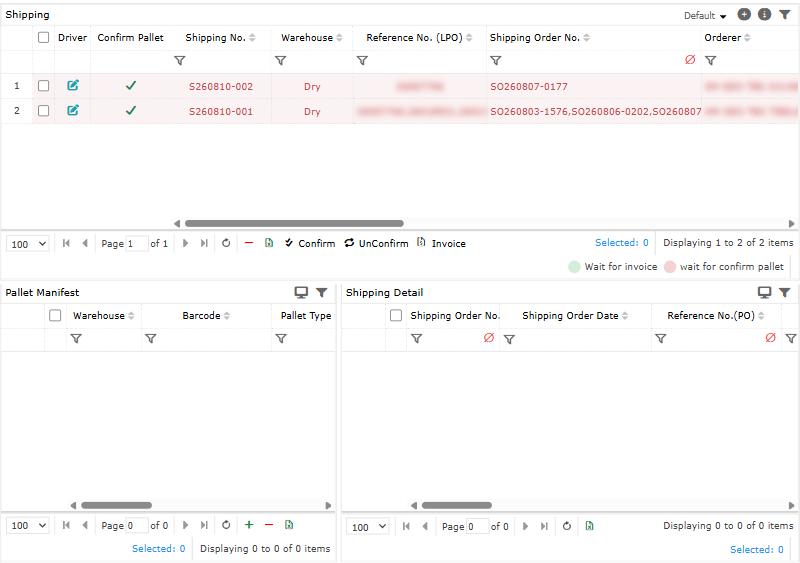Screen dimensions: 800x563
Task: Click filter funnel in Pallet Manifest header
Action: point(321,292)
